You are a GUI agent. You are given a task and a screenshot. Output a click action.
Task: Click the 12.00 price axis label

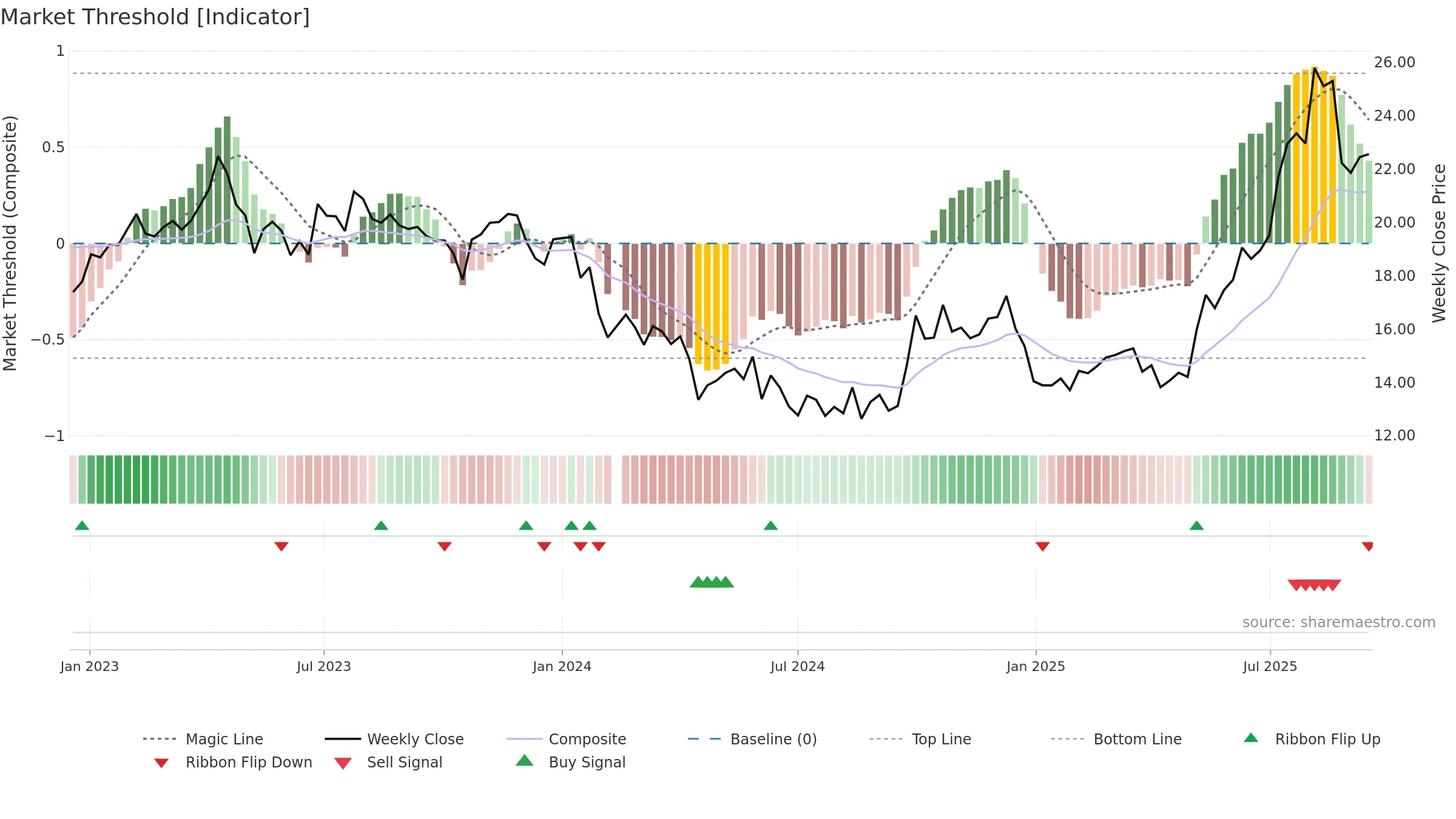coord(1395,436)
